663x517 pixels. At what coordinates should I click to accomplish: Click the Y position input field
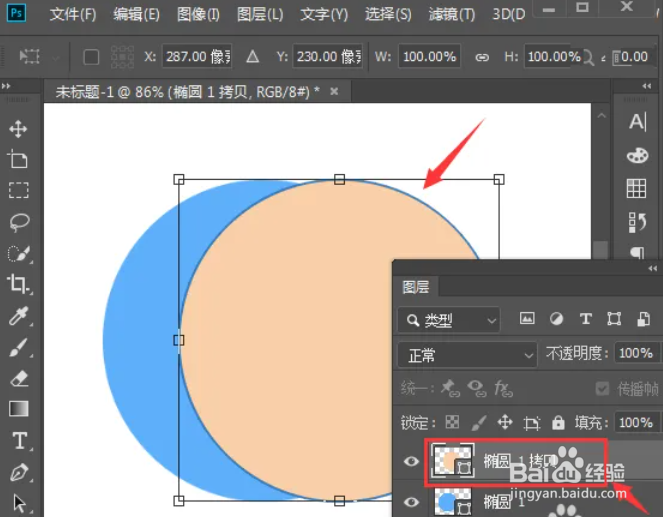coord(328,56)
